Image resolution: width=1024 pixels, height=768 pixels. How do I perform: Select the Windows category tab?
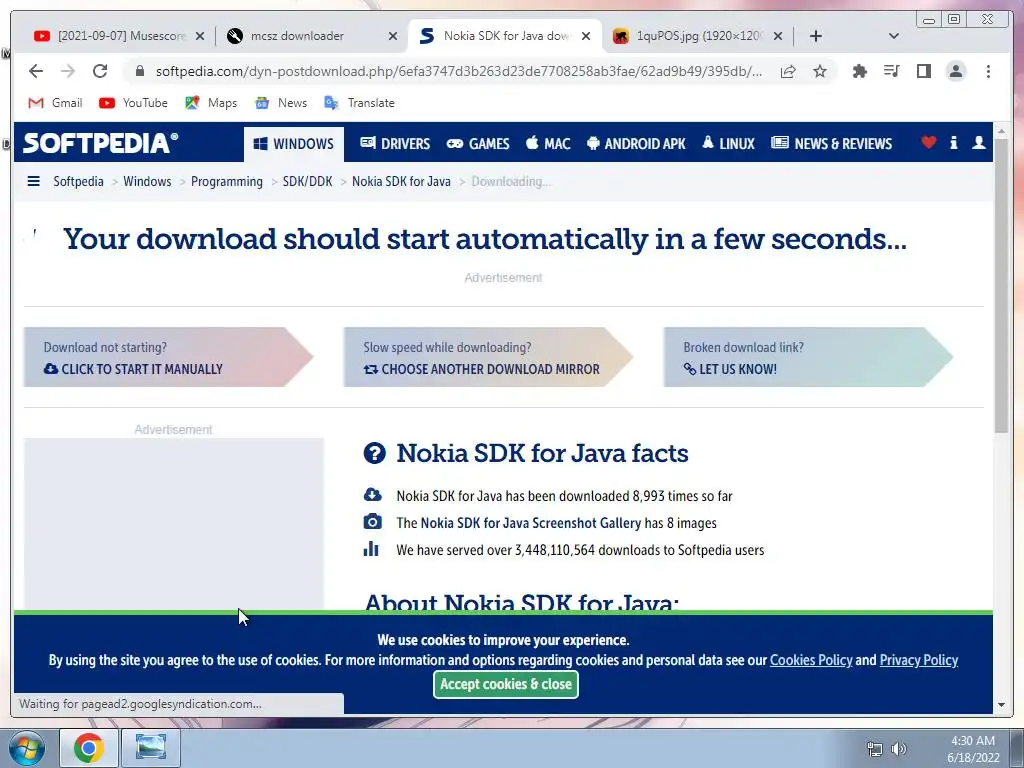click(294, 144)
